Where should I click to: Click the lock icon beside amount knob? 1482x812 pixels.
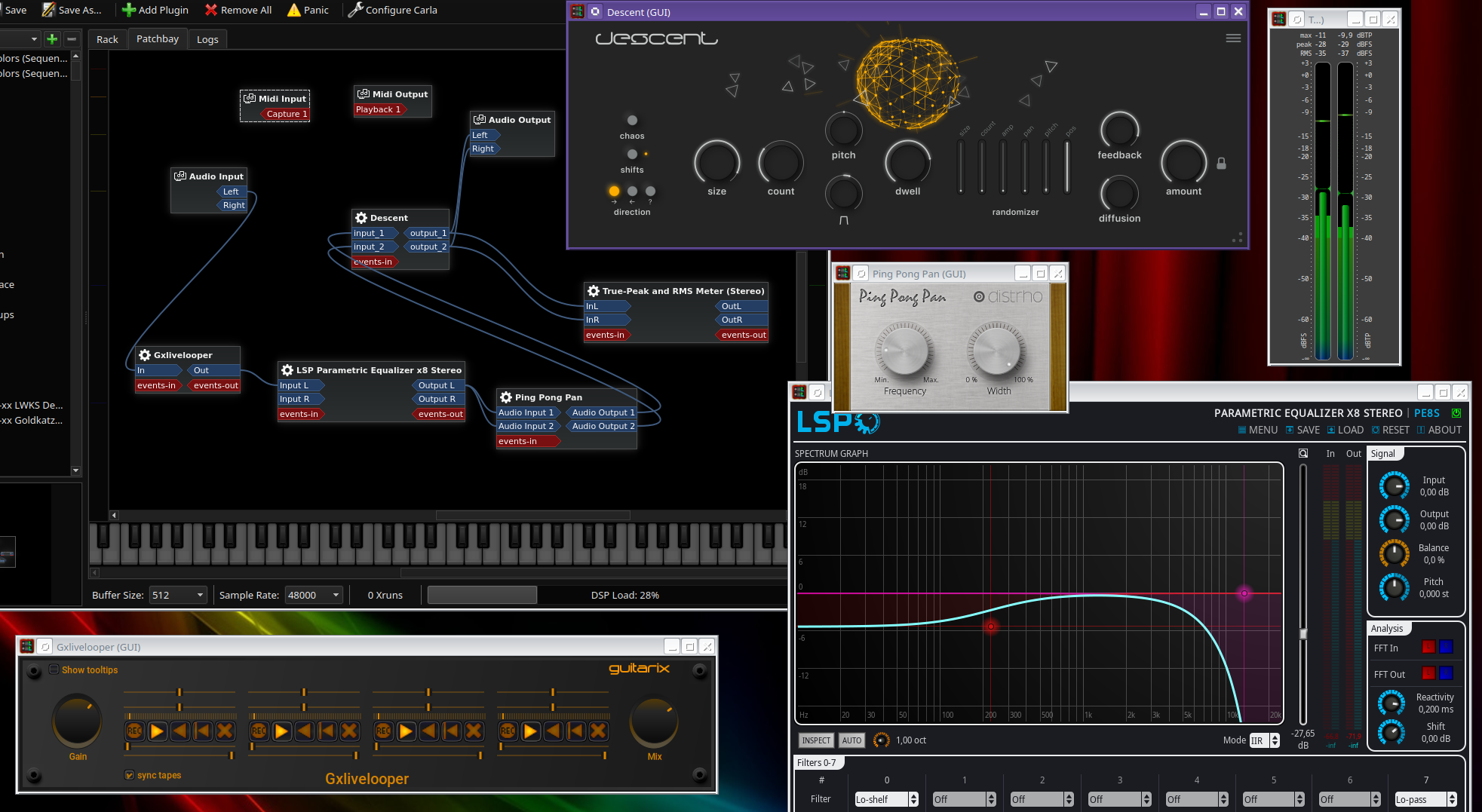(x=1221, y=164)
